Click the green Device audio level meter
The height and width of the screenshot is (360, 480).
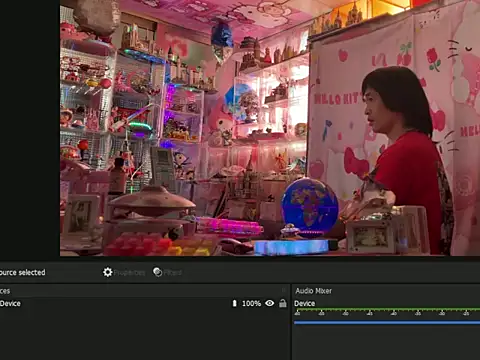point(387,310)
